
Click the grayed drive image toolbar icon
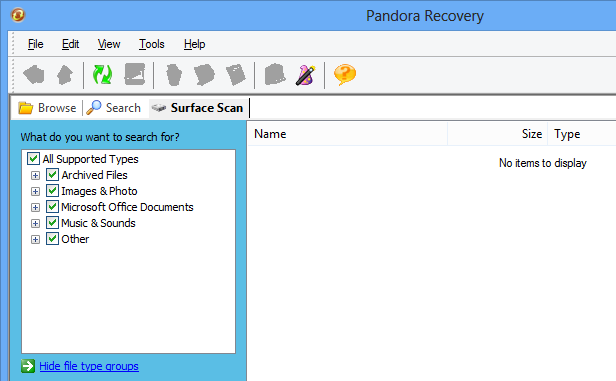pyautogui.click(x=135, y=74)
